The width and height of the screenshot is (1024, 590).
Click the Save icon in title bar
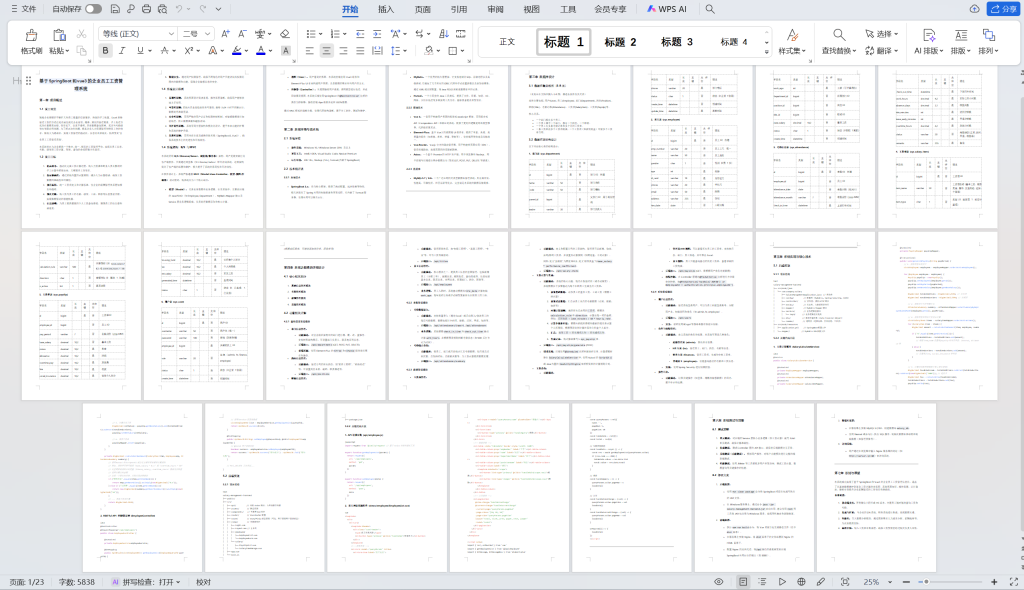click(x=115, y=9)
